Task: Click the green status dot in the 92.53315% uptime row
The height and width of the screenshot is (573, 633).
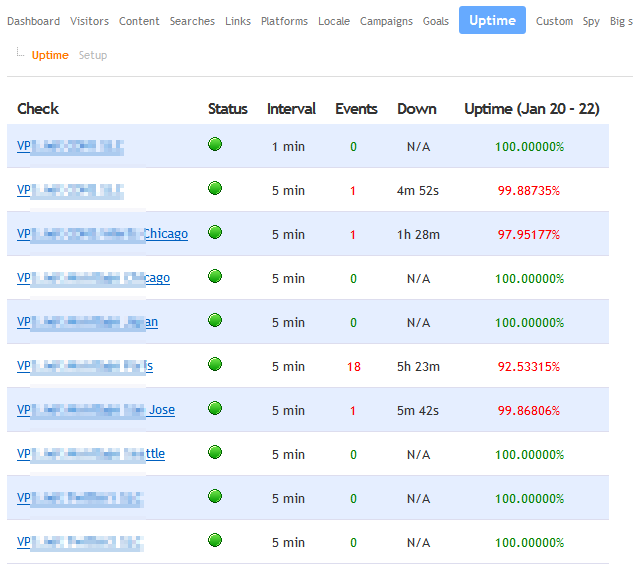Action: point(215,365)
